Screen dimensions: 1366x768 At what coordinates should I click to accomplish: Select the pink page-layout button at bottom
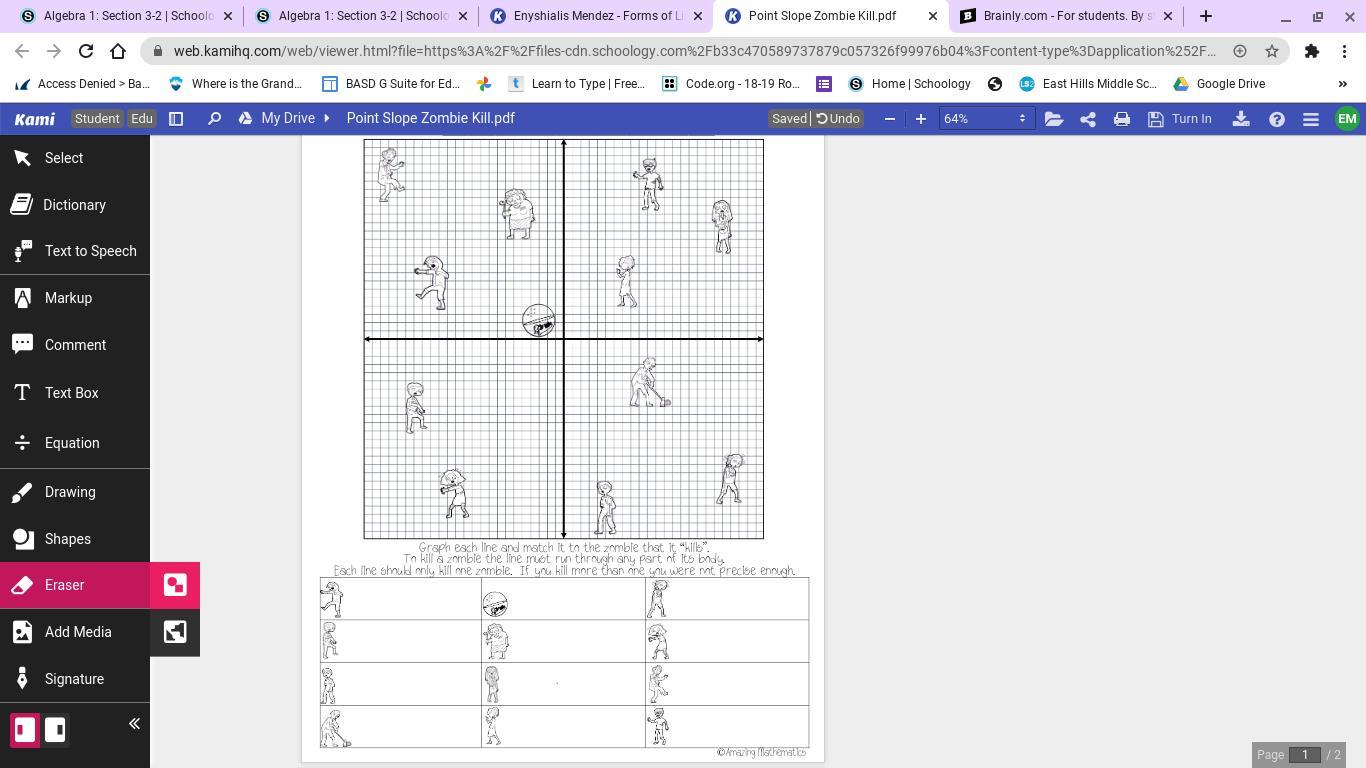[x=24, y=730]
